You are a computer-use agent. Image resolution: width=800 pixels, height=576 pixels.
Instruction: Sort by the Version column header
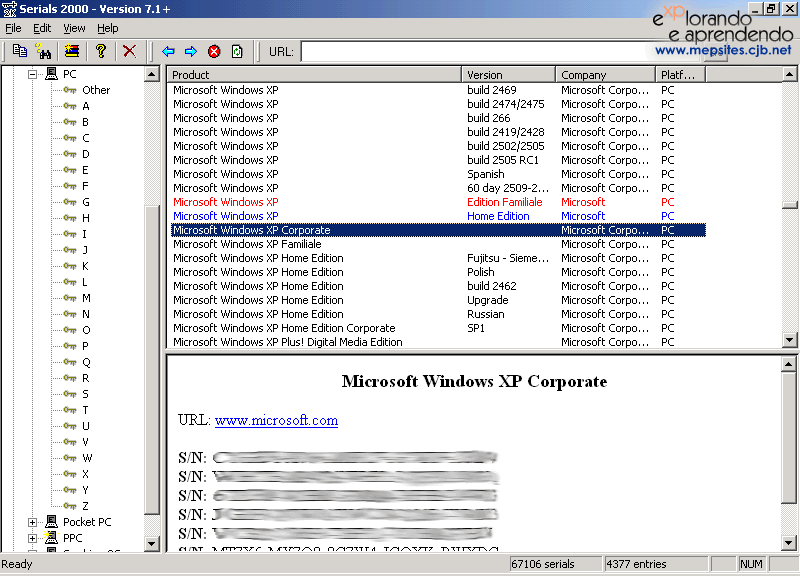508,74
